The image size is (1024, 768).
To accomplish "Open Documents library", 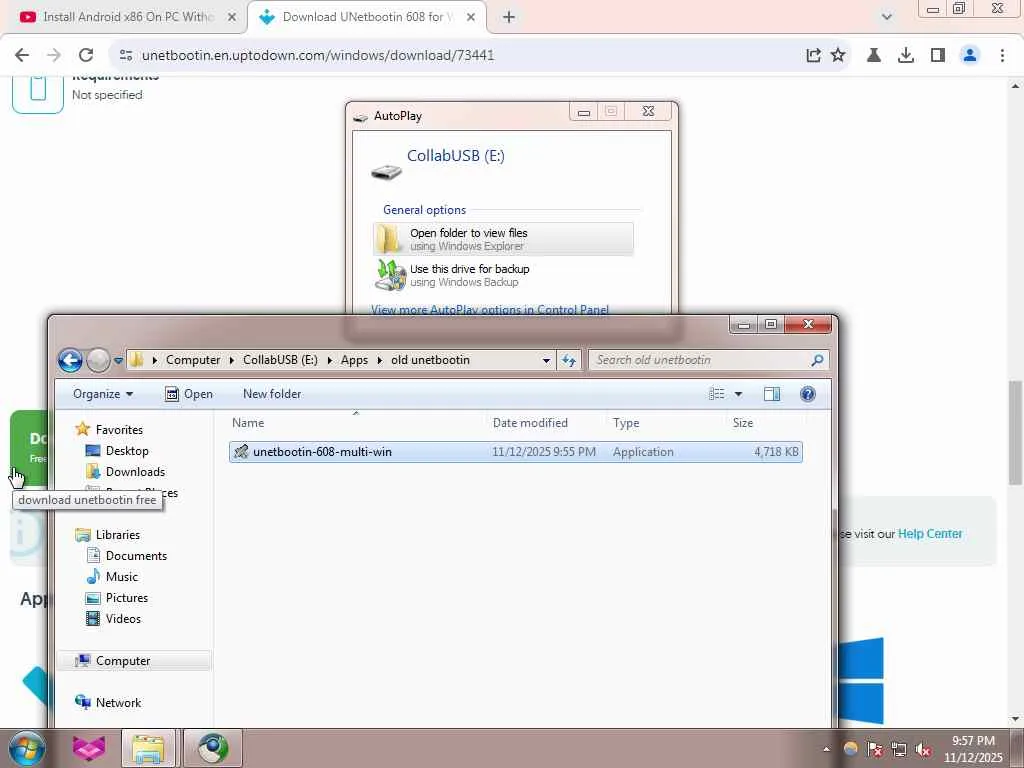I will point(136,556).
